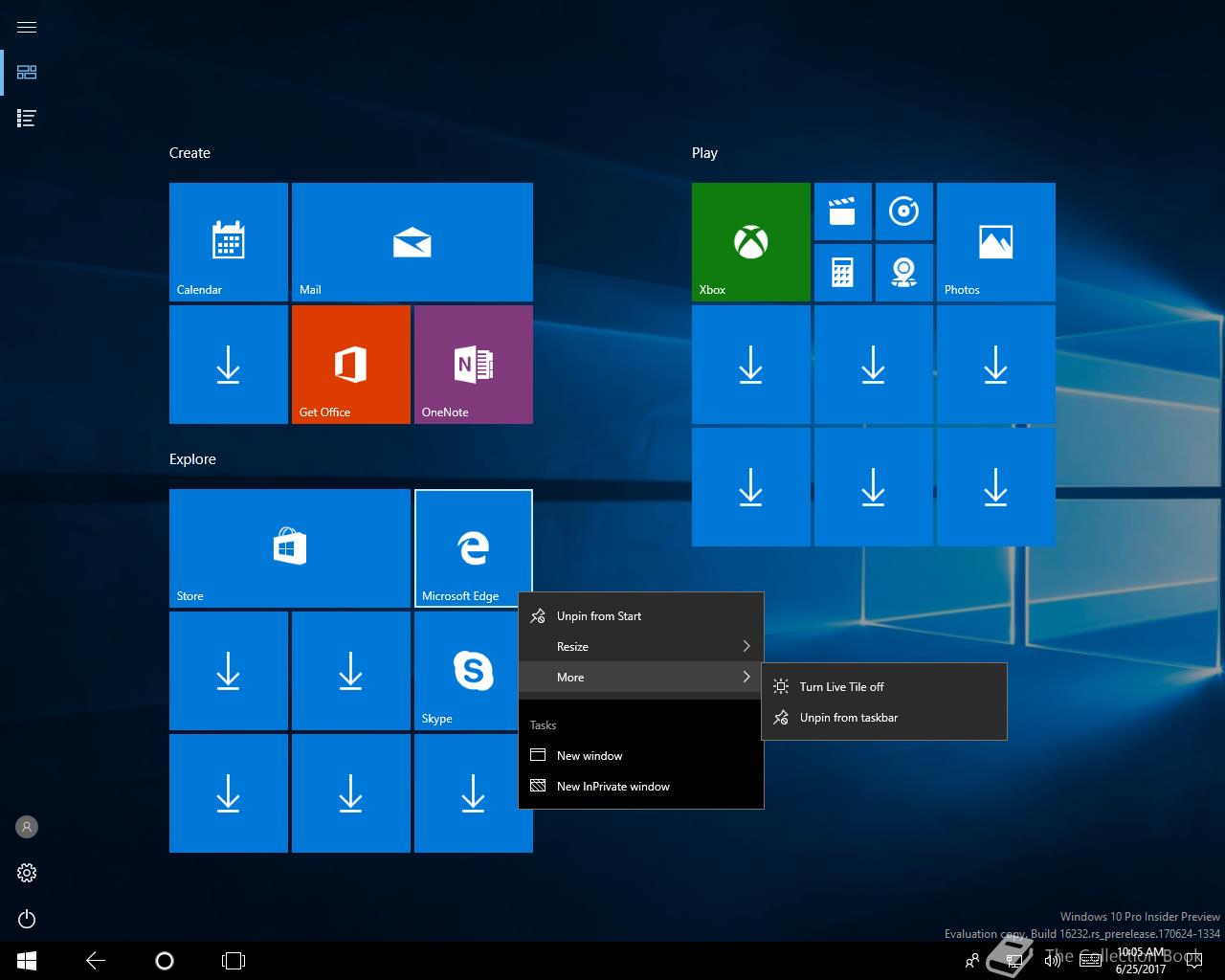This screenshot has height=980, width=1225.
Task: Show the touch keyboard from the taskbar
Action: coord(1090,961)
